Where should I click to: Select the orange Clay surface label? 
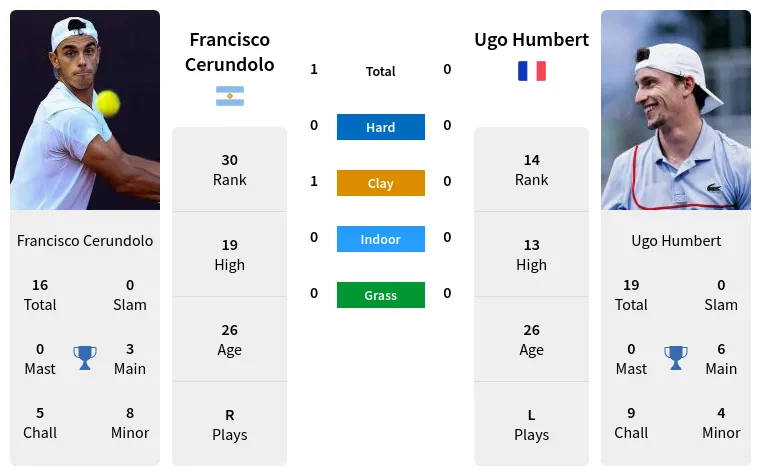coord(380,183)
